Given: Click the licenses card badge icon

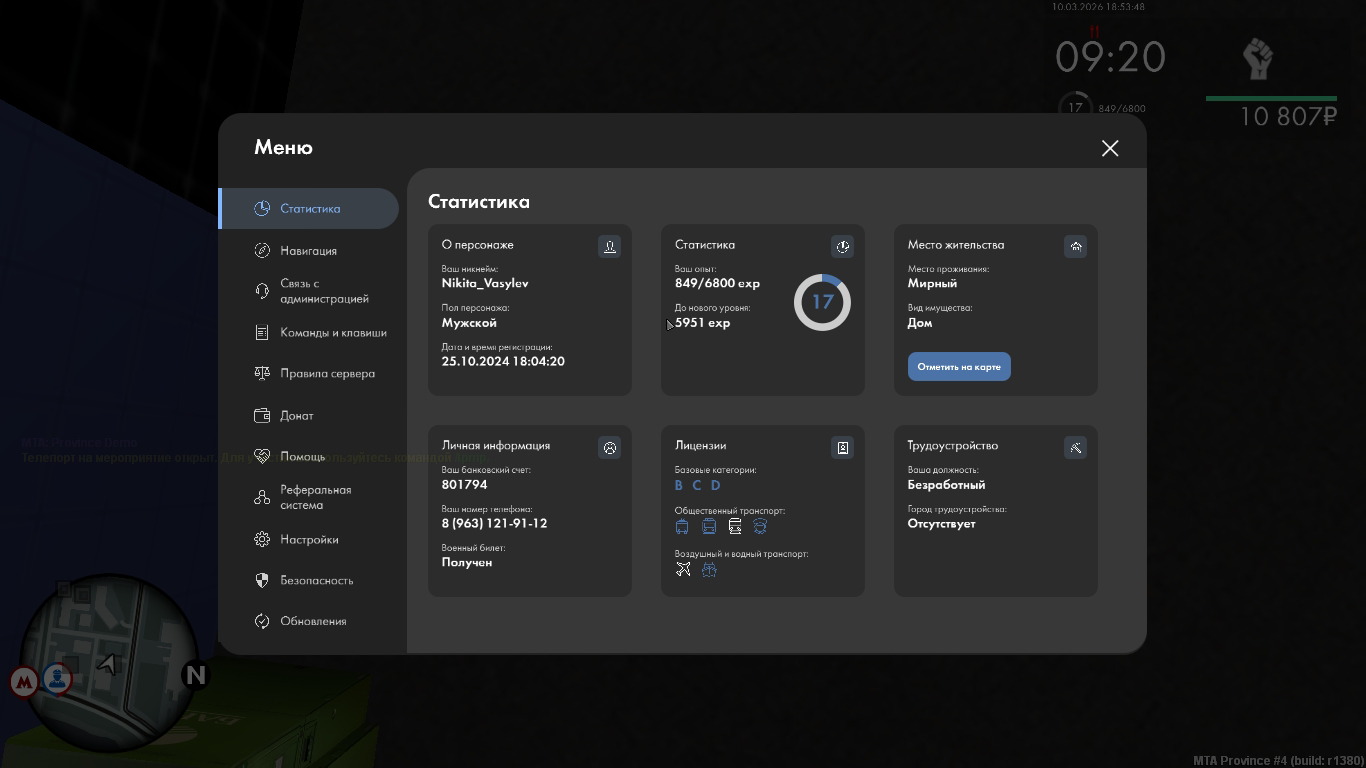Looking at the screenshot, I should 842,447.
